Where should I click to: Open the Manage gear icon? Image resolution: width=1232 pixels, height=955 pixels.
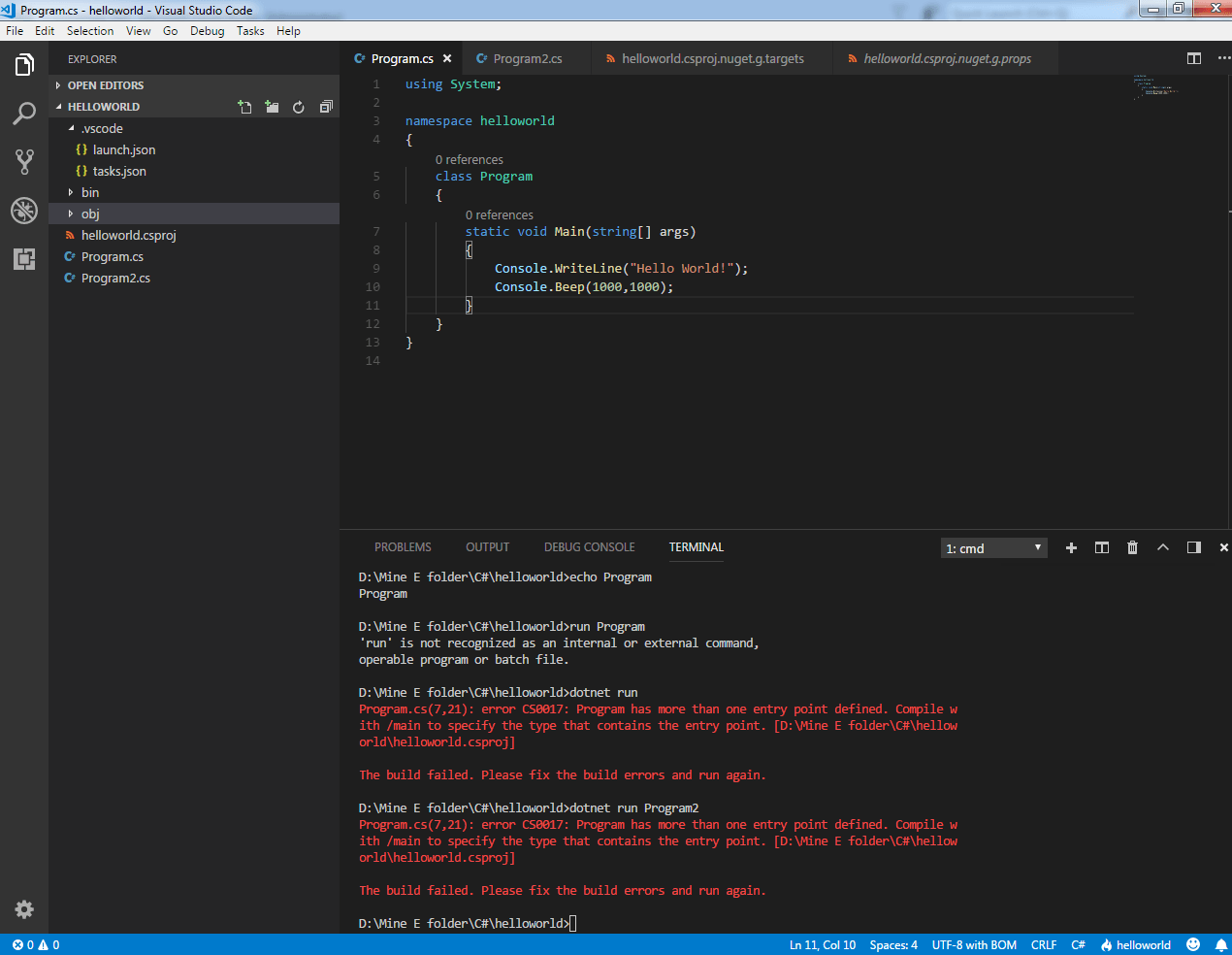pyautogui.click(x=24, y=909)
